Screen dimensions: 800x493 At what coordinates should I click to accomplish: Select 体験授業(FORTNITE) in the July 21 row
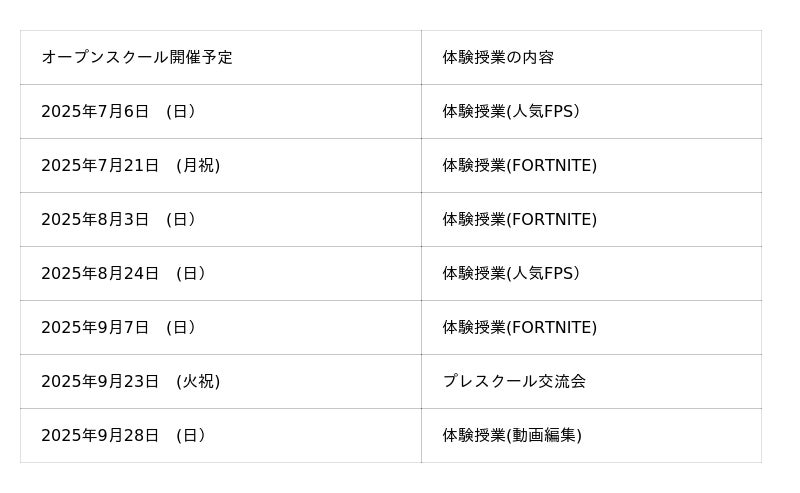[x=520, y=165]
